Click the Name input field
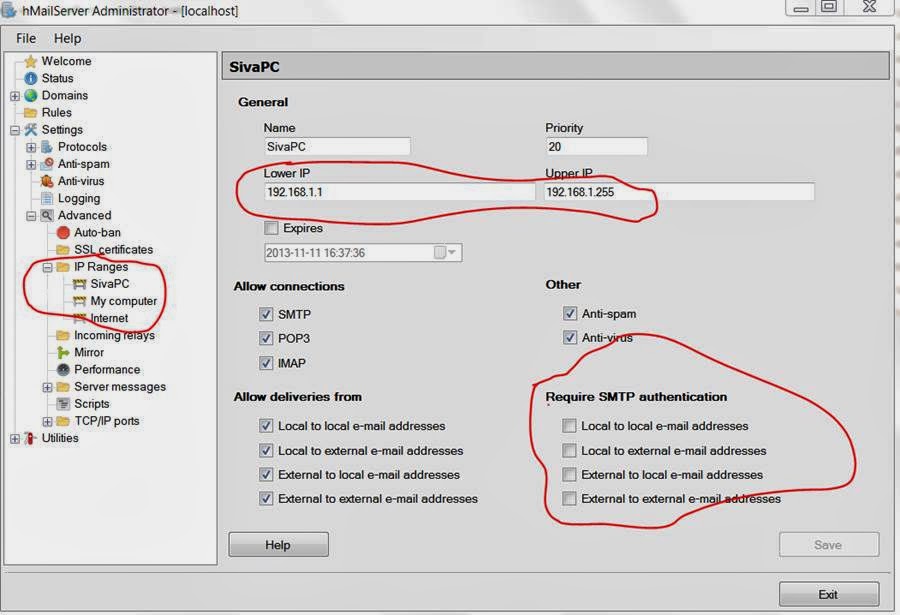The height and width of the screenshot is (615, 900). click(x=338, y=146)
